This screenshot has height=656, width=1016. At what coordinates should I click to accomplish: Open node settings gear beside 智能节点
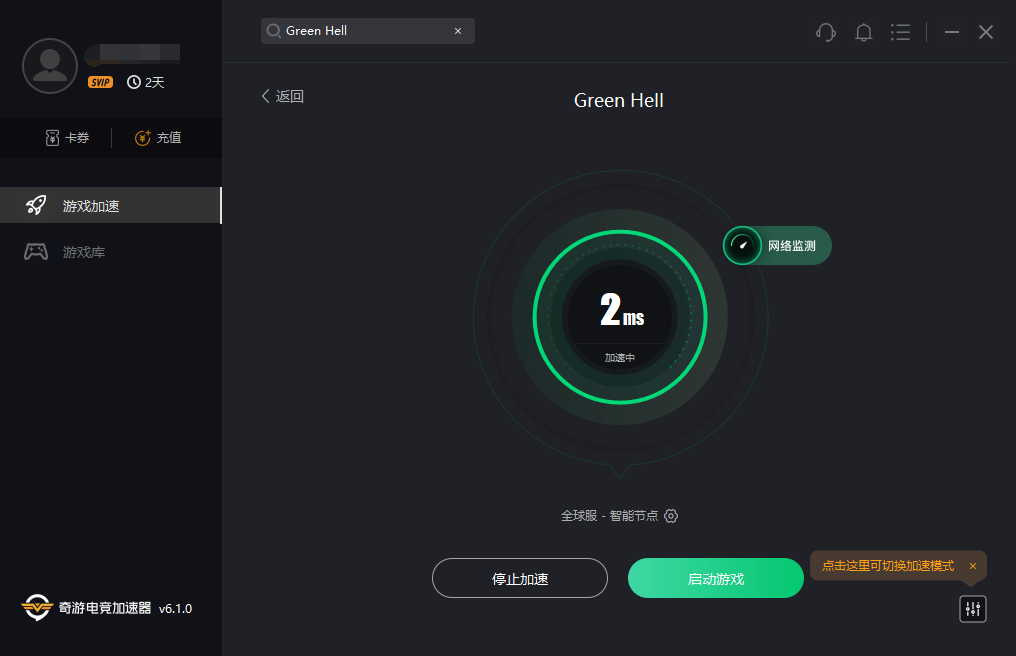click(671, 516)
